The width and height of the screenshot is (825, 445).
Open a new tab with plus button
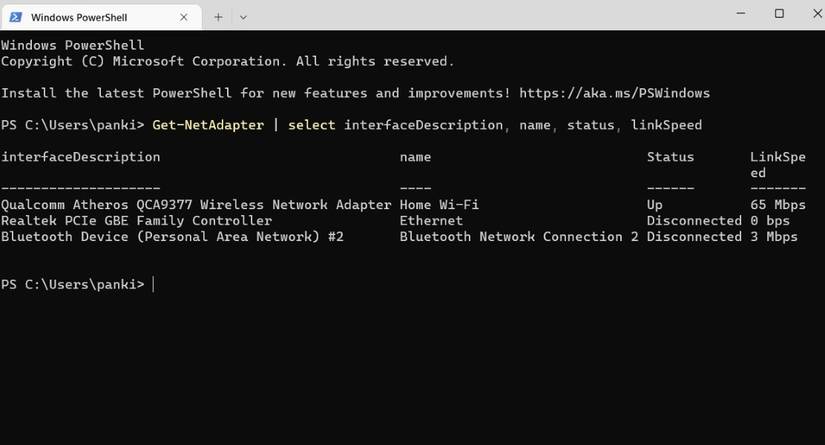pos(218,17)
